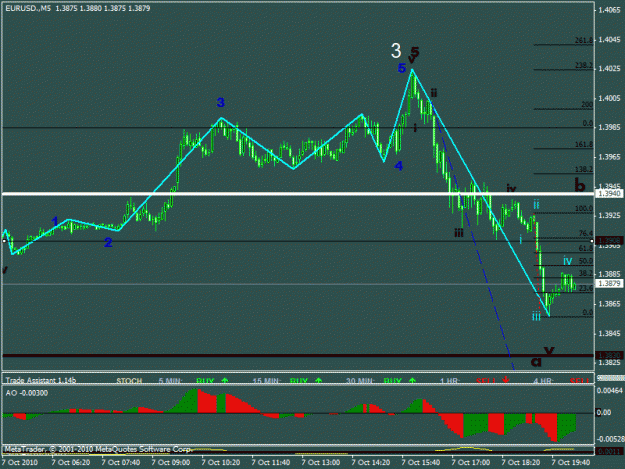Select the cyan ii sub-wave label

[x=537, y=205]
